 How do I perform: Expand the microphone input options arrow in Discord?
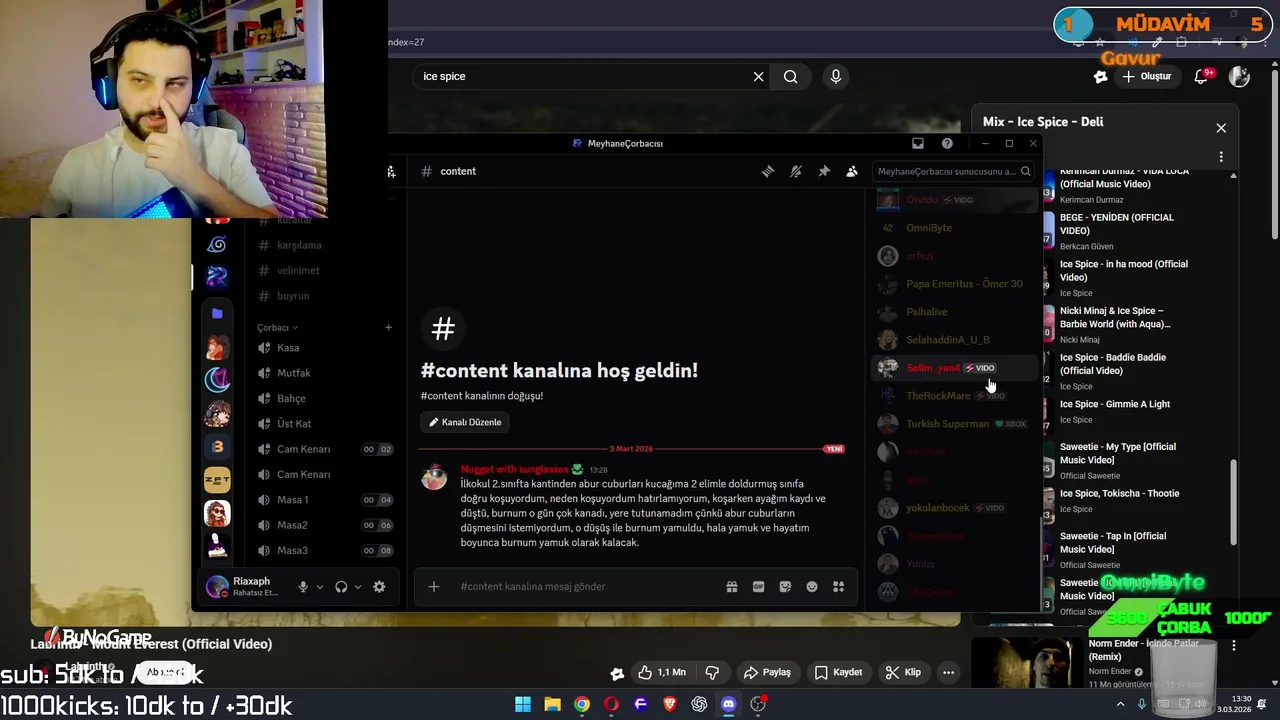[x=320, y=587]
